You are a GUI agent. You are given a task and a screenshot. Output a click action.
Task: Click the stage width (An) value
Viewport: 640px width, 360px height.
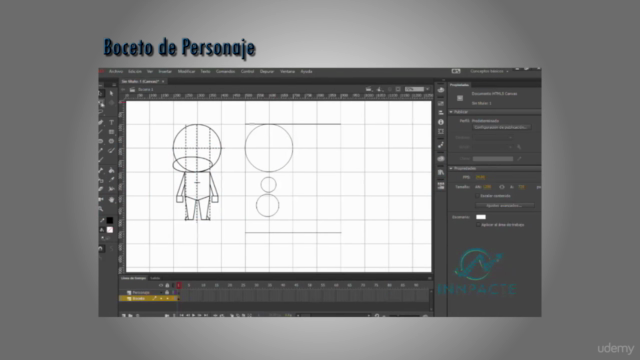tap(487, 187)
